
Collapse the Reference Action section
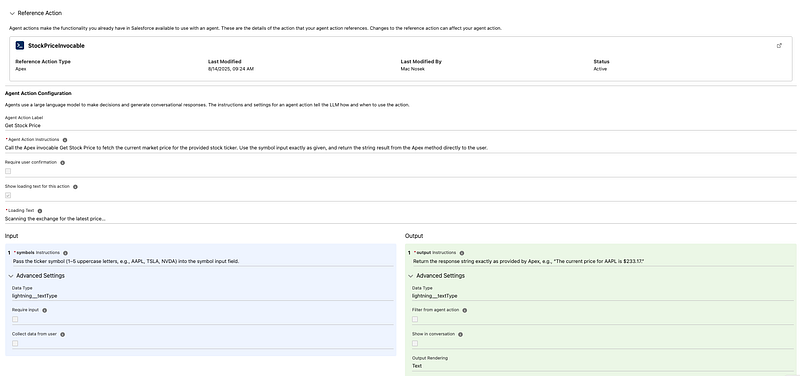(12, 13)
